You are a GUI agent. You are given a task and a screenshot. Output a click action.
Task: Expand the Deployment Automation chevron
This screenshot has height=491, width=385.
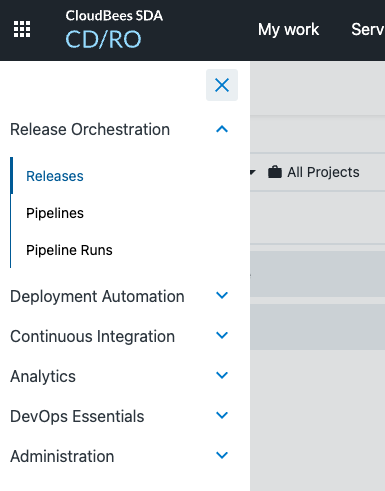pos(222,295)
